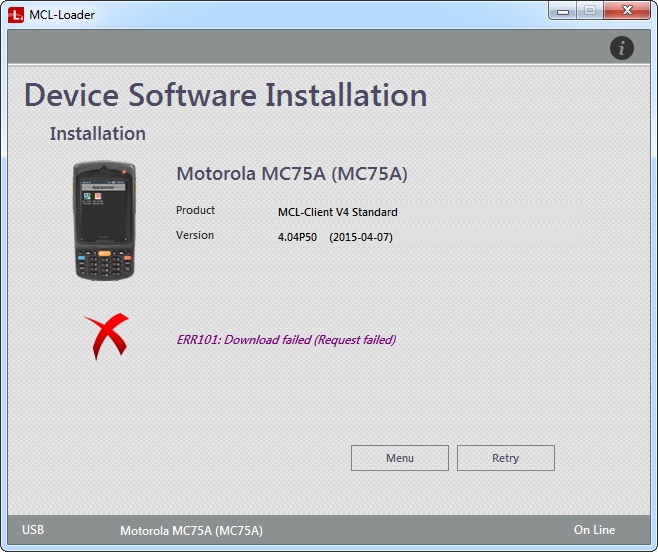The image size is (658, 552).
Task: Click the MCL-Loader app icon in title bar
Action: 15,14
